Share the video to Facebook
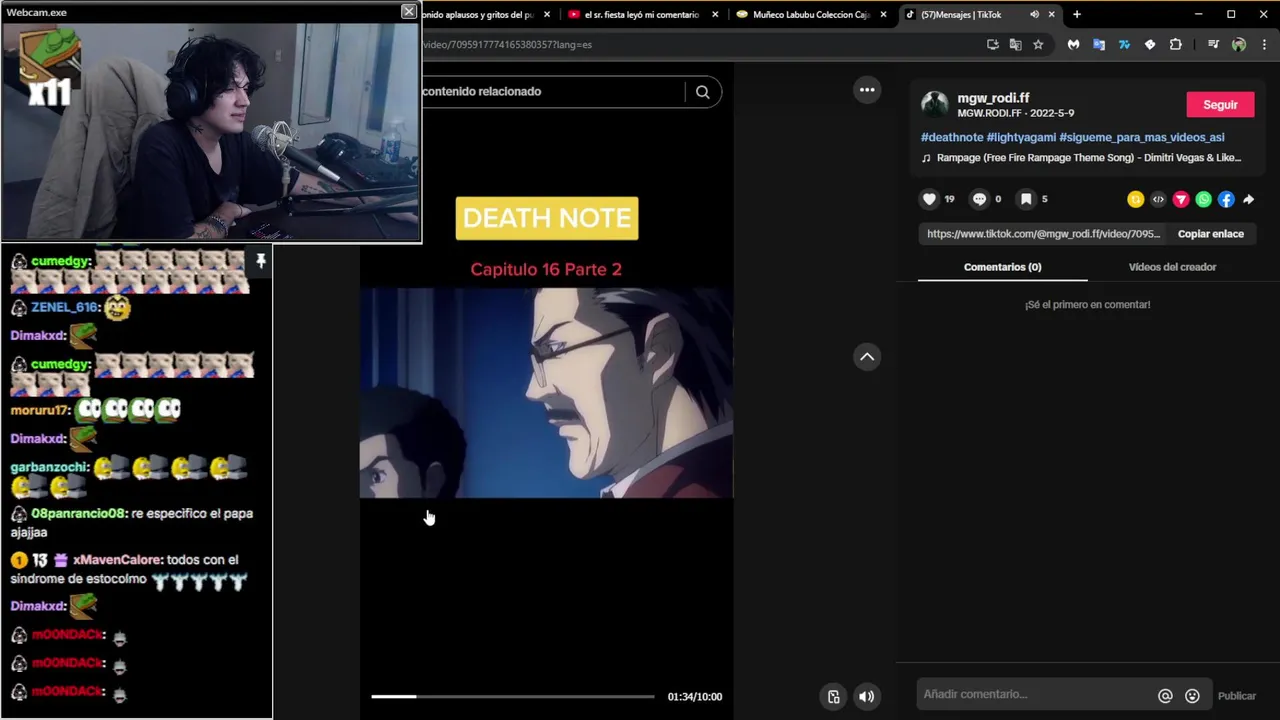Viewport: 1280px width, 720px height. (1226, 199)
